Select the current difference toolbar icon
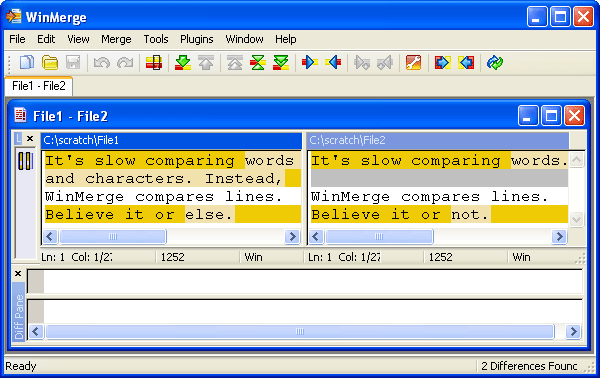This screenshot has width=600, height=378. pyautogui.click(x=154, y=62)
